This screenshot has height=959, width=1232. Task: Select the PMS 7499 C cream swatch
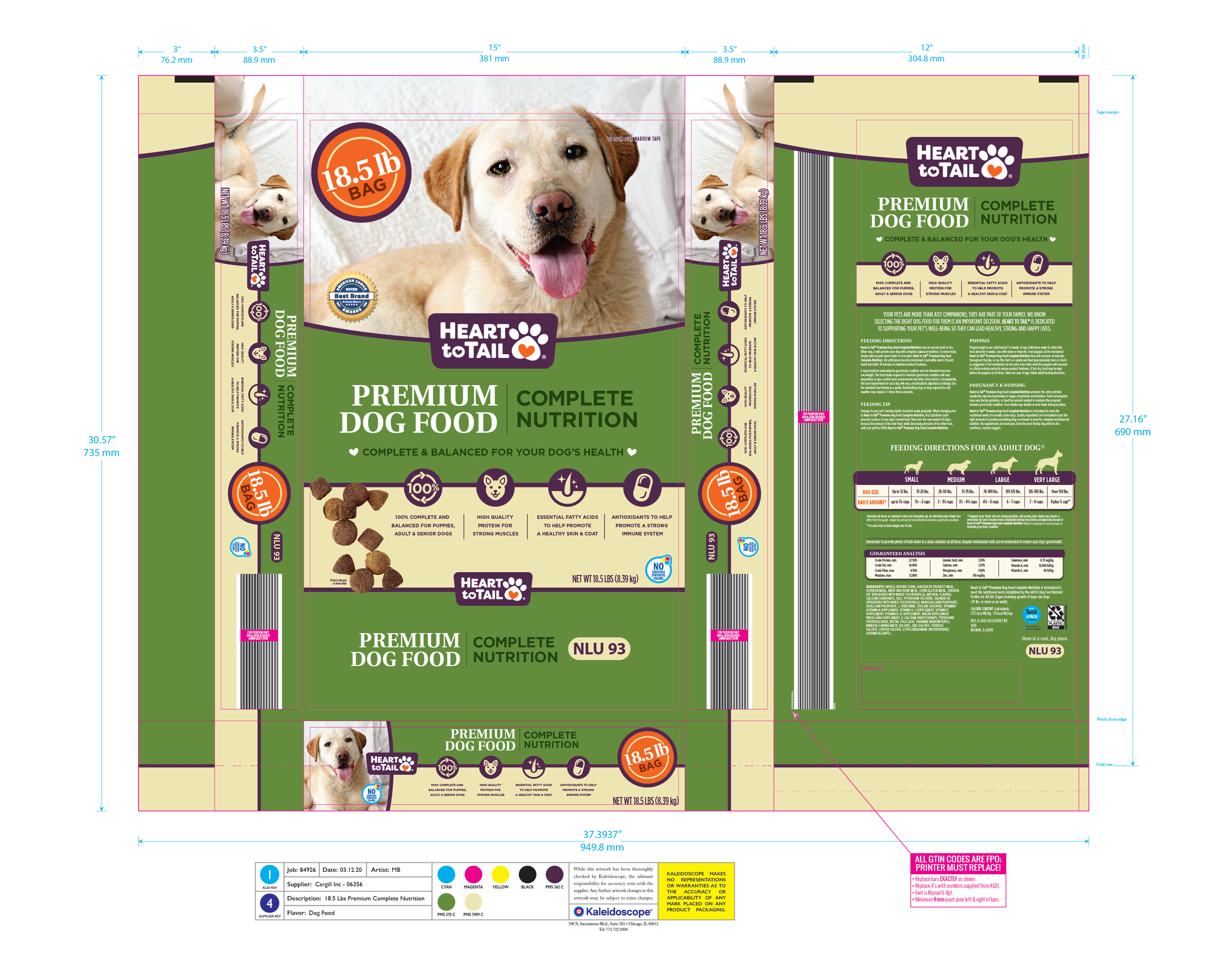coord(473,901)
